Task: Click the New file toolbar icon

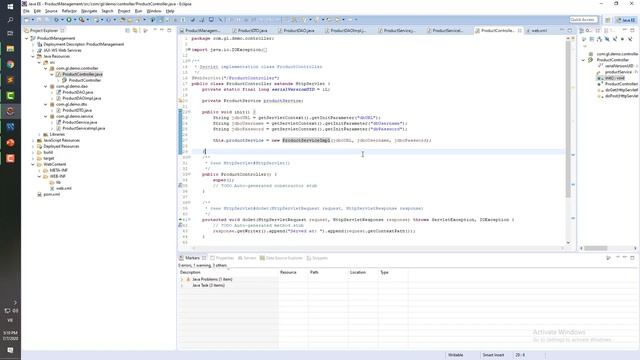Action: (27, 20)
